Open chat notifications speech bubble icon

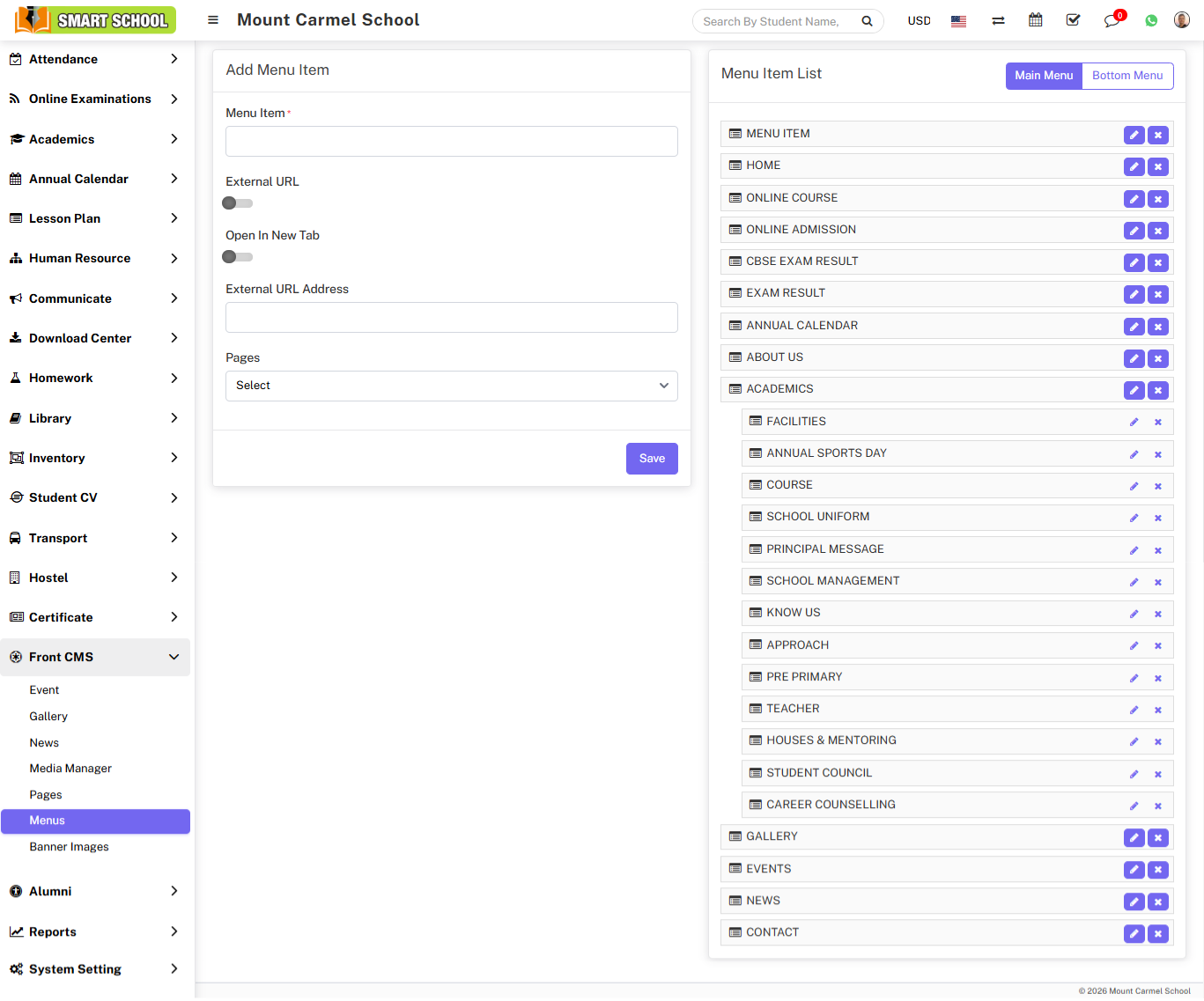(x=1112, y=21)
